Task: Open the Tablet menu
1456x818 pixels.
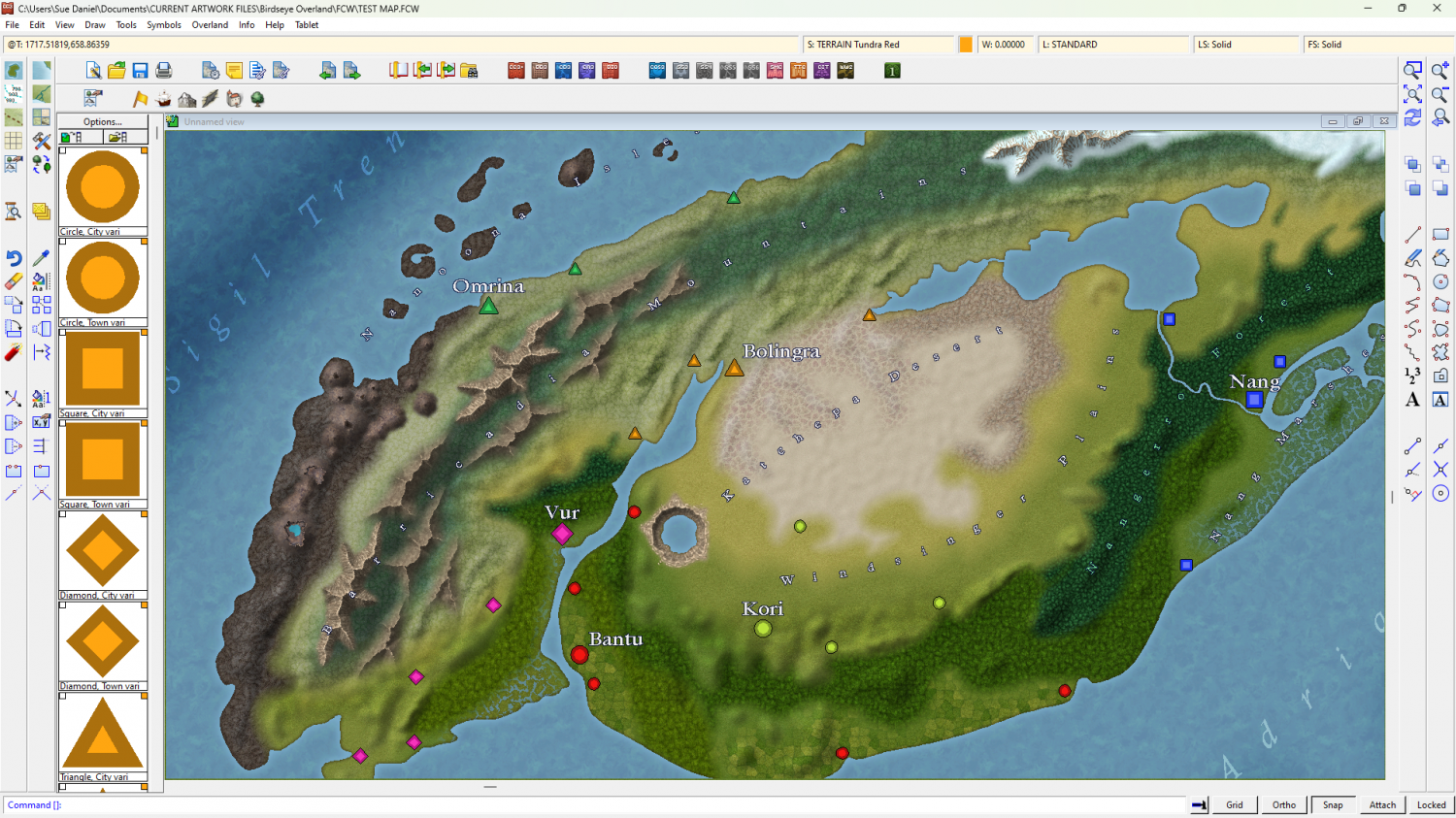Action: [307, 25]
